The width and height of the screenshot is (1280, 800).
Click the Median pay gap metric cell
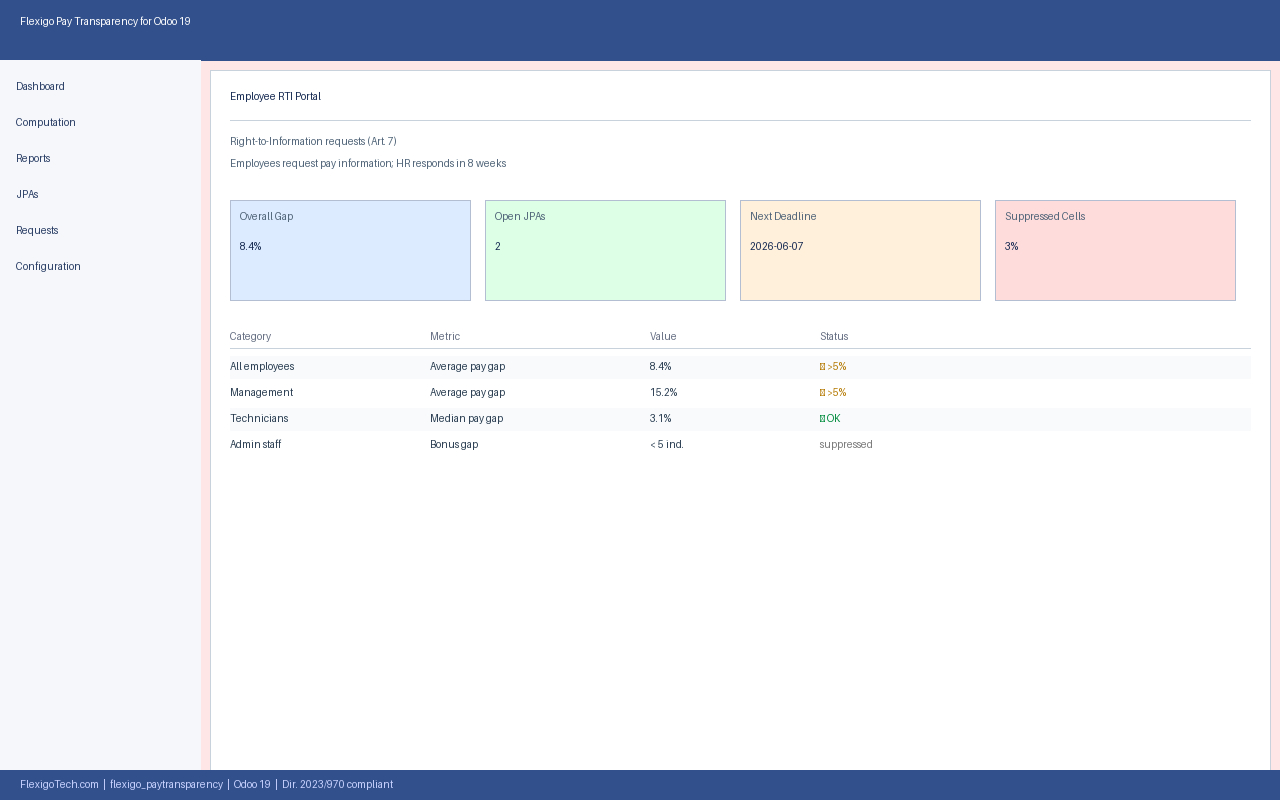point(466,419)
